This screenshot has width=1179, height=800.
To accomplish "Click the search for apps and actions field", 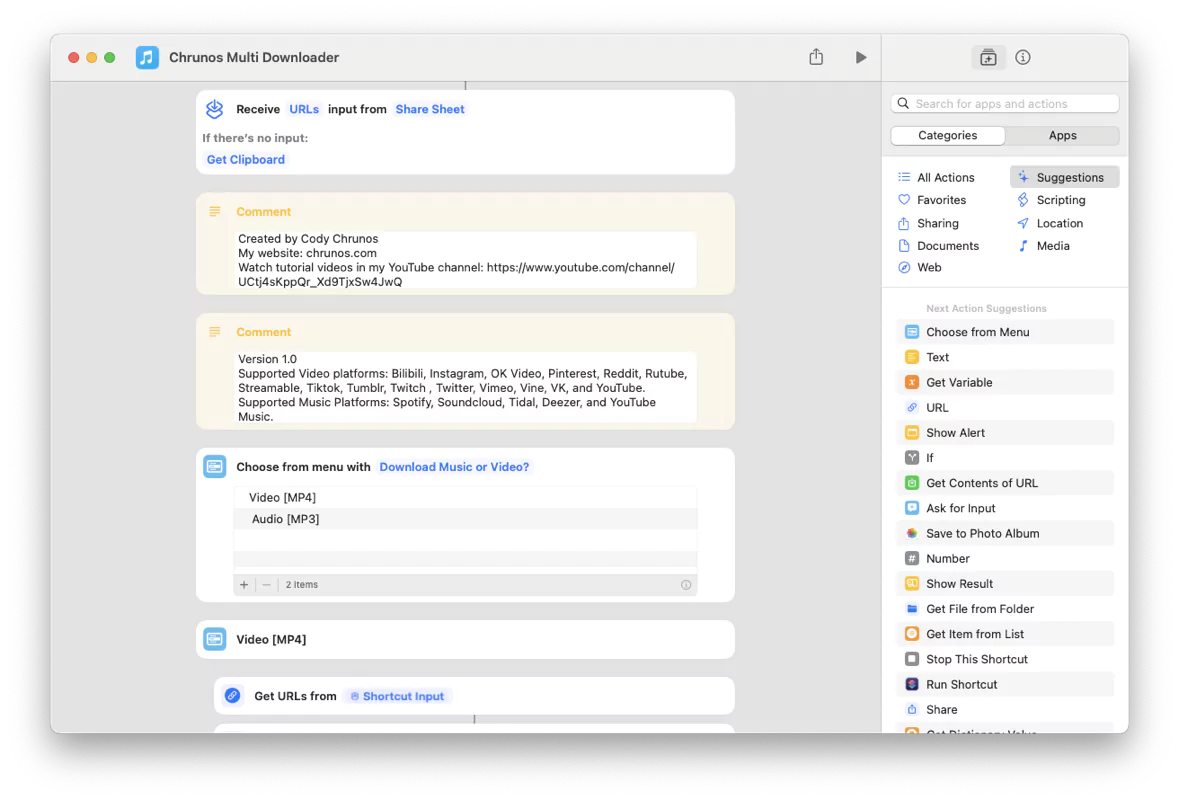I will tap(1005, 104).
